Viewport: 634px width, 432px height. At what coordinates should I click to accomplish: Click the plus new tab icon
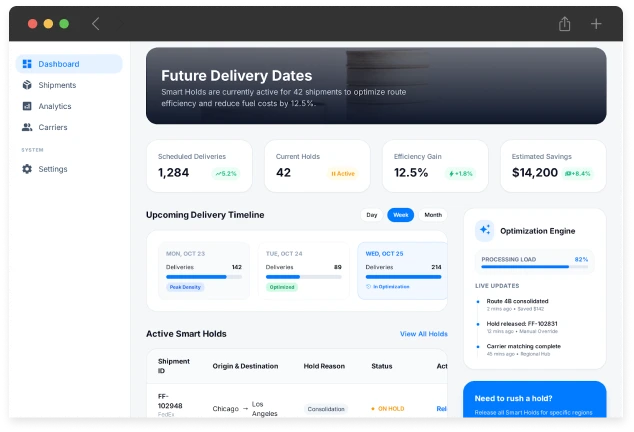click(x=596, y=23)
